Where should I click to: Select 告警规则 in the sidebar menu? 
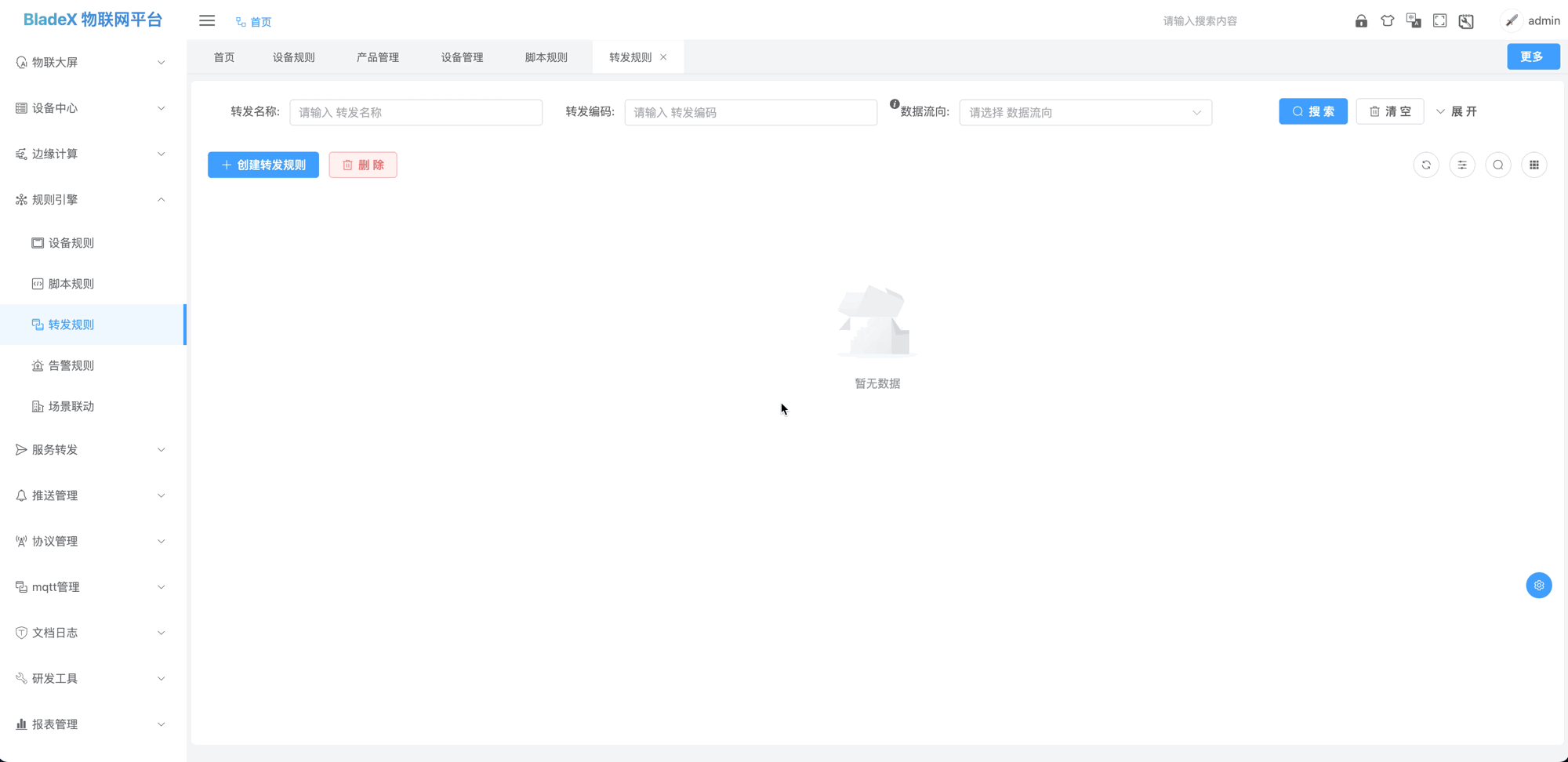tap(72, 365)
